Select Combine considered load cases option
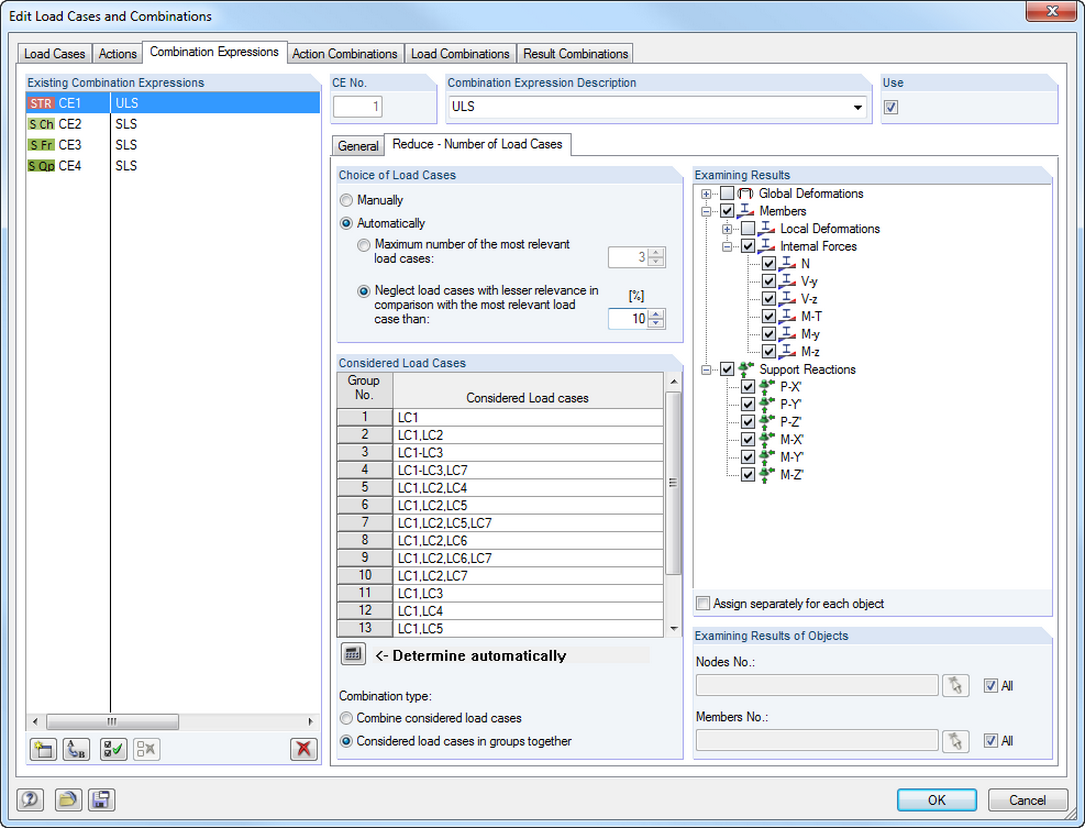Viewport: 1085px width, 828px height. 346,718
